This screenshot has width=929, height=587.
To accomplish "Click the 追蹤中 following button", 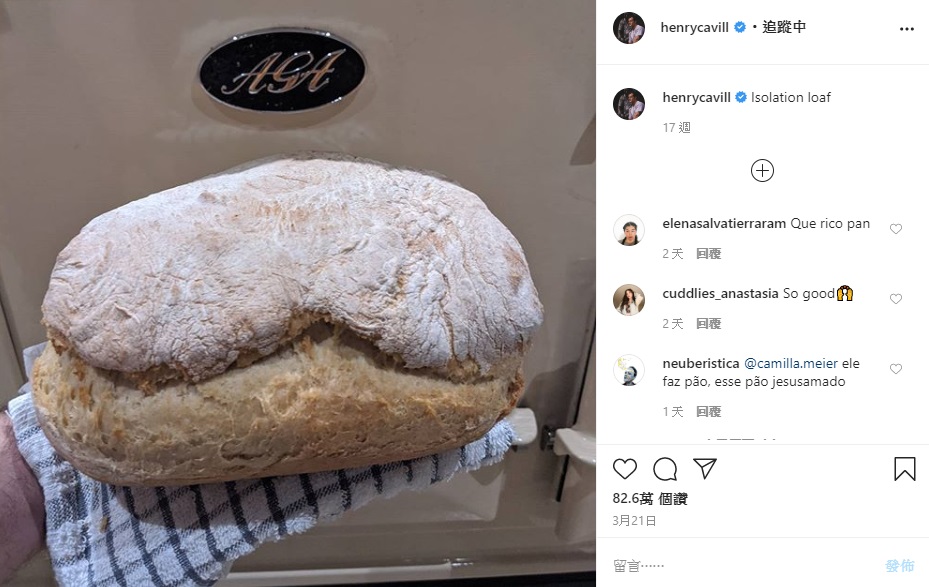I will coord(784,27).
